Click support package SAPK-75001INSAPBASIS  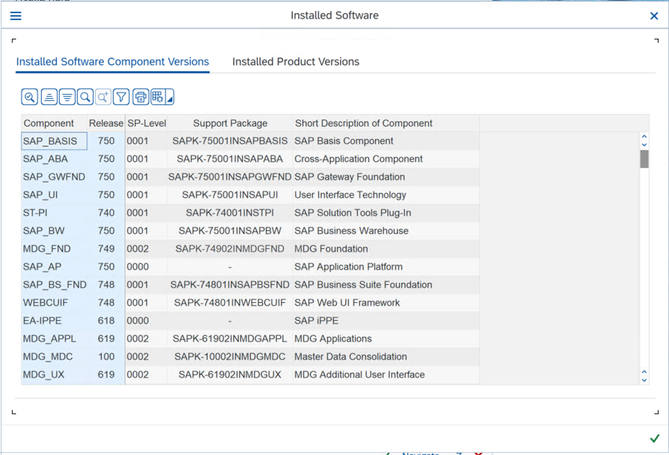[230, 141]
